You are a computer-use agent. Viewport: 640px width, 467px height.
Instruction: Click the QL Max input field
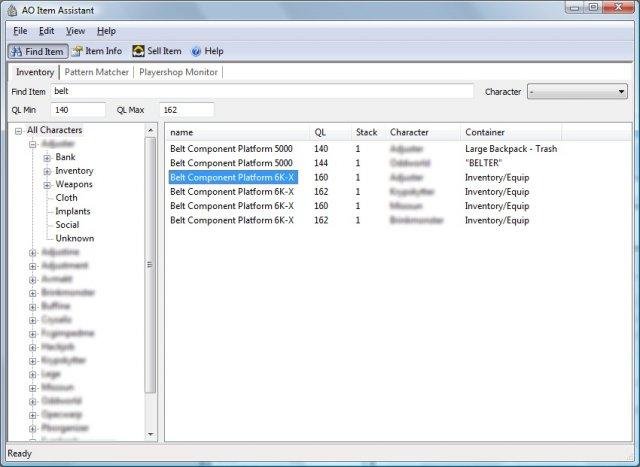coord(187,110)
